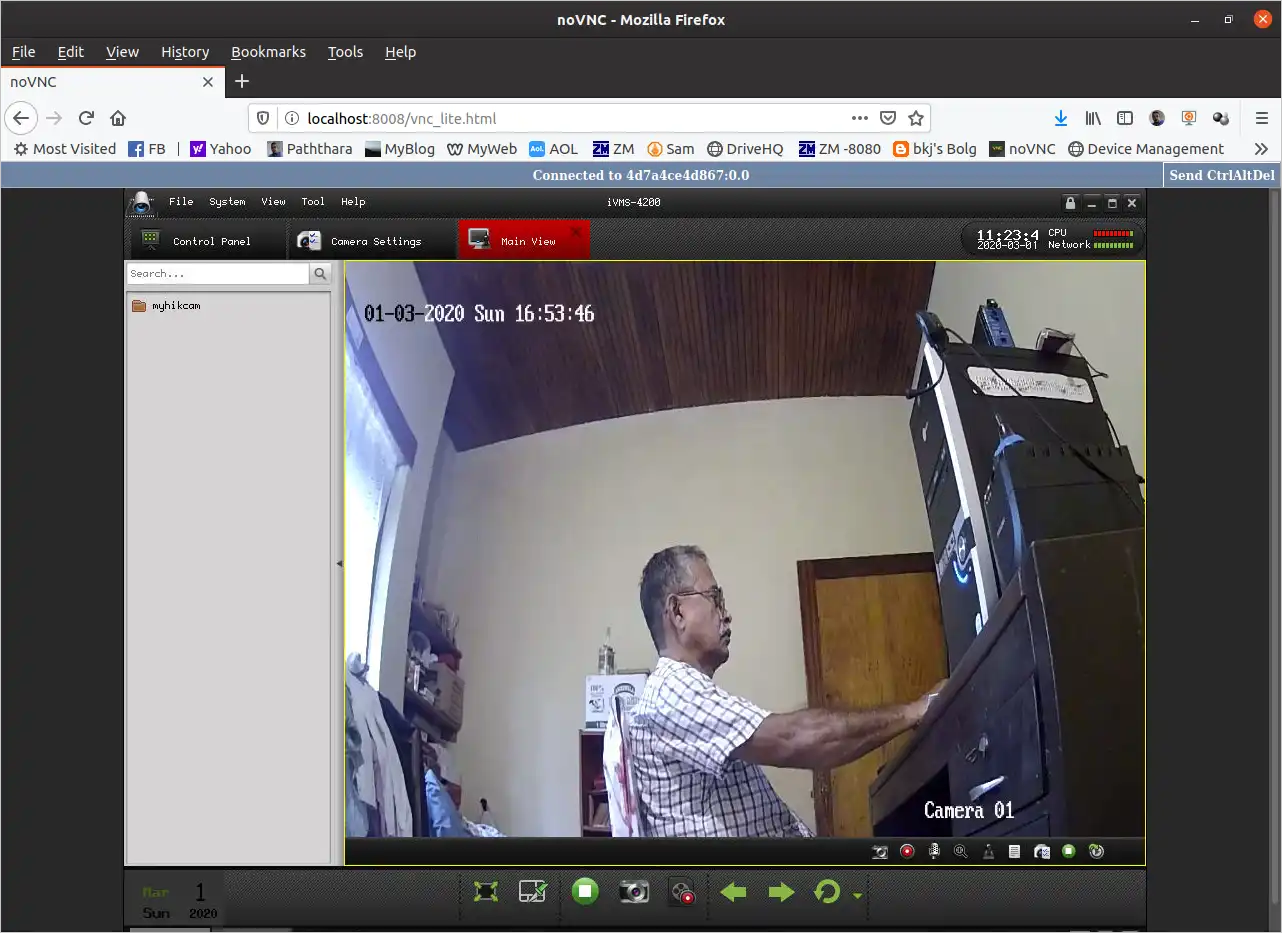Open Firefox Bookmarks menu
Screen dimensions: 1282x933
tap(268, 52)
